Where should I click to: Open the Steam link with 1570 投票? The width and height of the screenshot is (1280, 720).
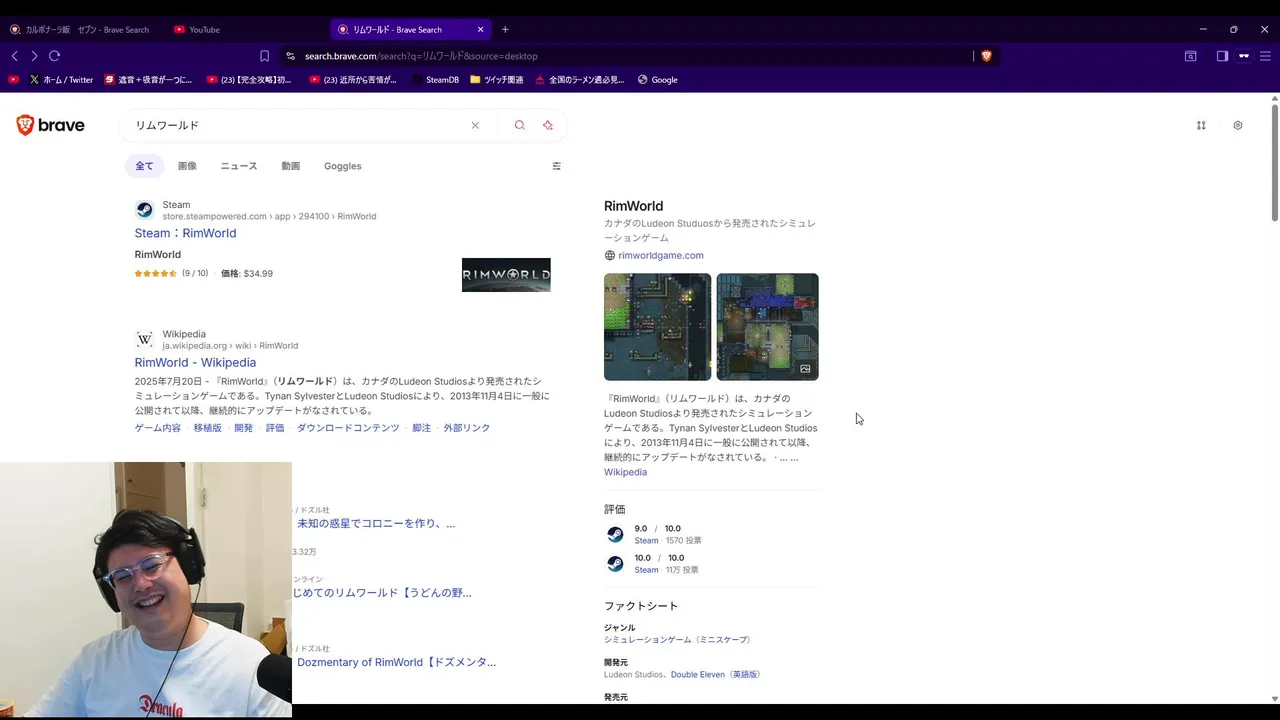pos(646,541)
